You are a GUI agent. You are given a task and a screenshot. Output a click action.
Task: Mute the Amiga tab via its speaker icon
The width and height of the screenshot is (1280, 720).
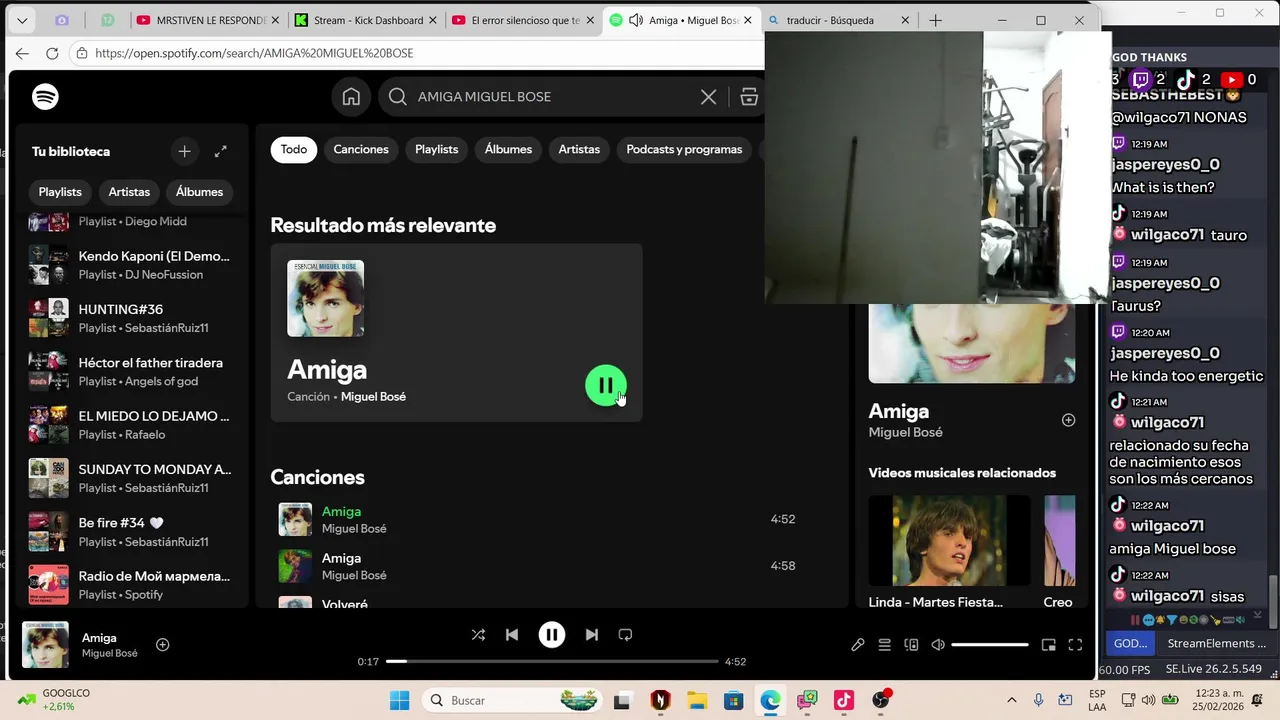coord(636,20)
